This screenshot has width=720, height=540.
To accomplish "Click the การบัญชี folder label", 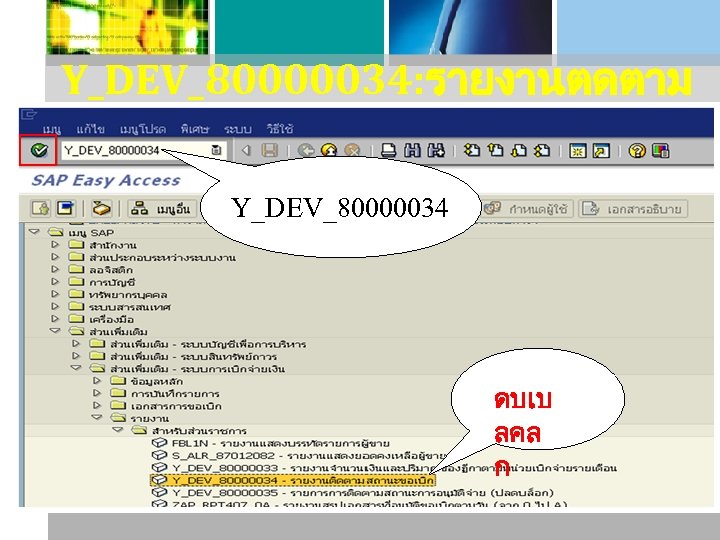I will pos(112,282).
